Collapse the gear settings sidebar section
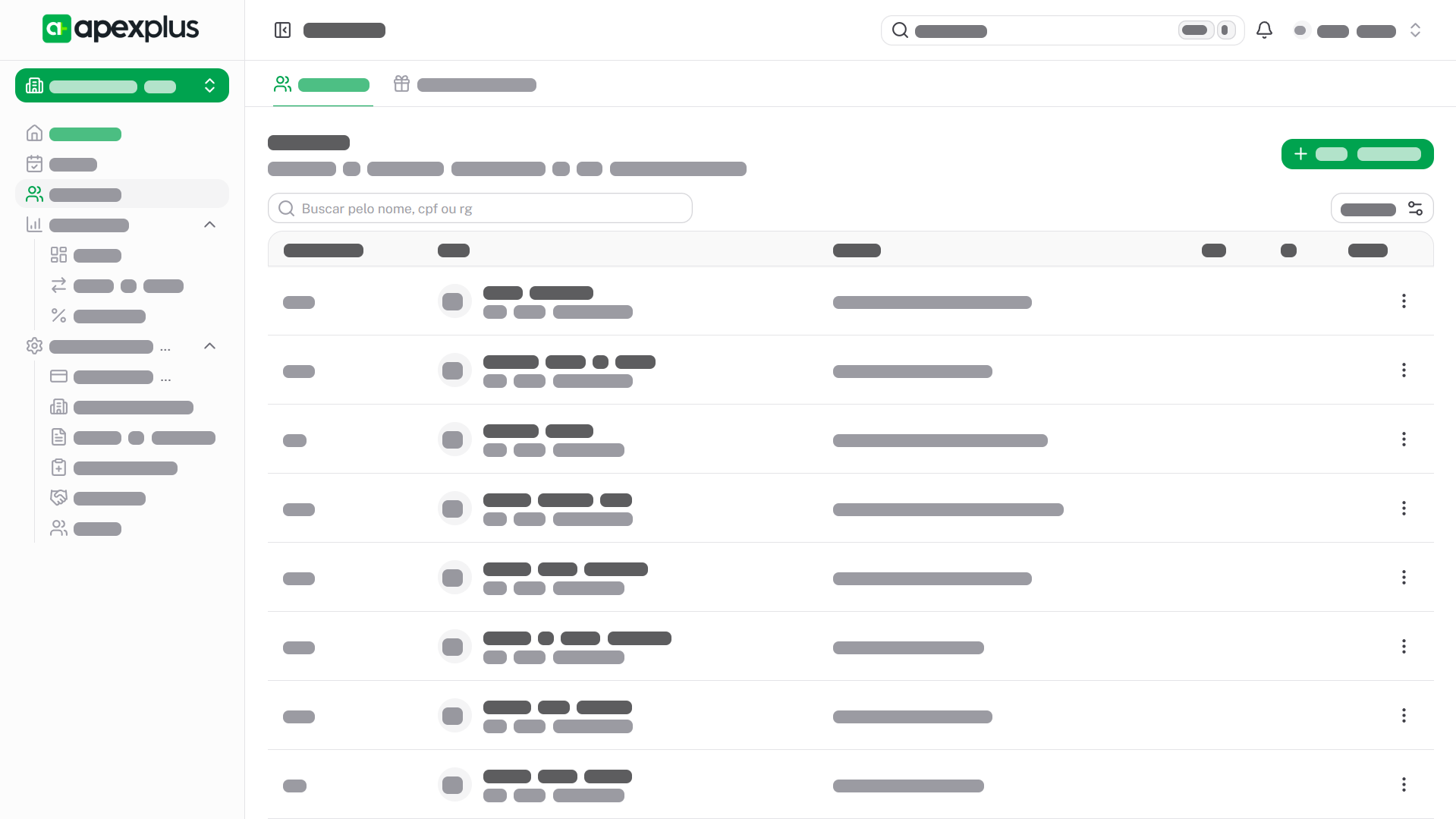This screenshot has height=819, width=1456. pyautogui.click(x=210, y=346)
